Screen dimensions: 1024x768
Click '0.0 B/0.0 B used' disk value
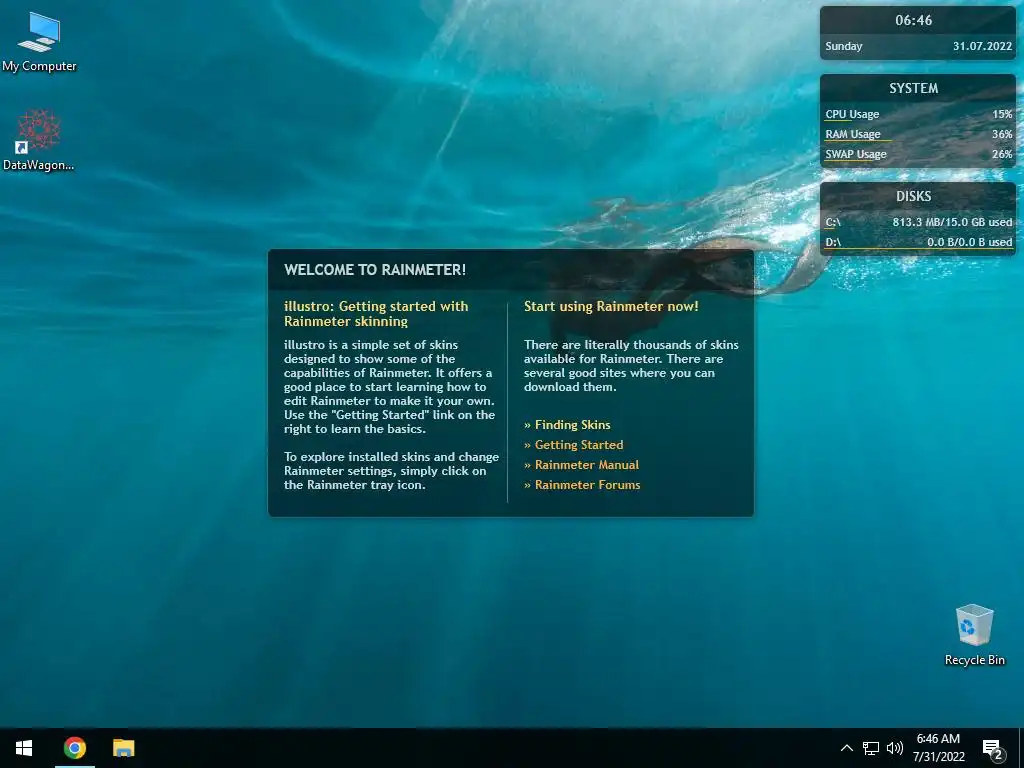pyautogui.click(x=970, y=242)
